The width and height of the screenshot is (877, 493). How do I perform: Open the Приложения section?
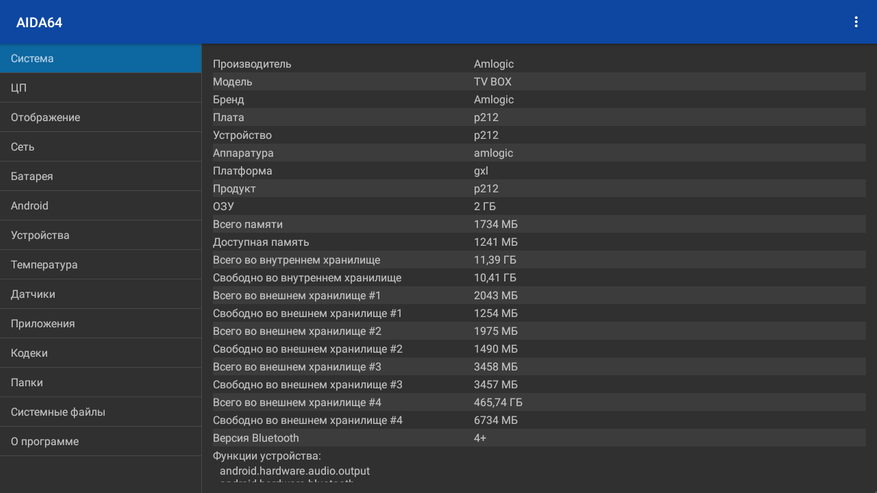point(101,323)
